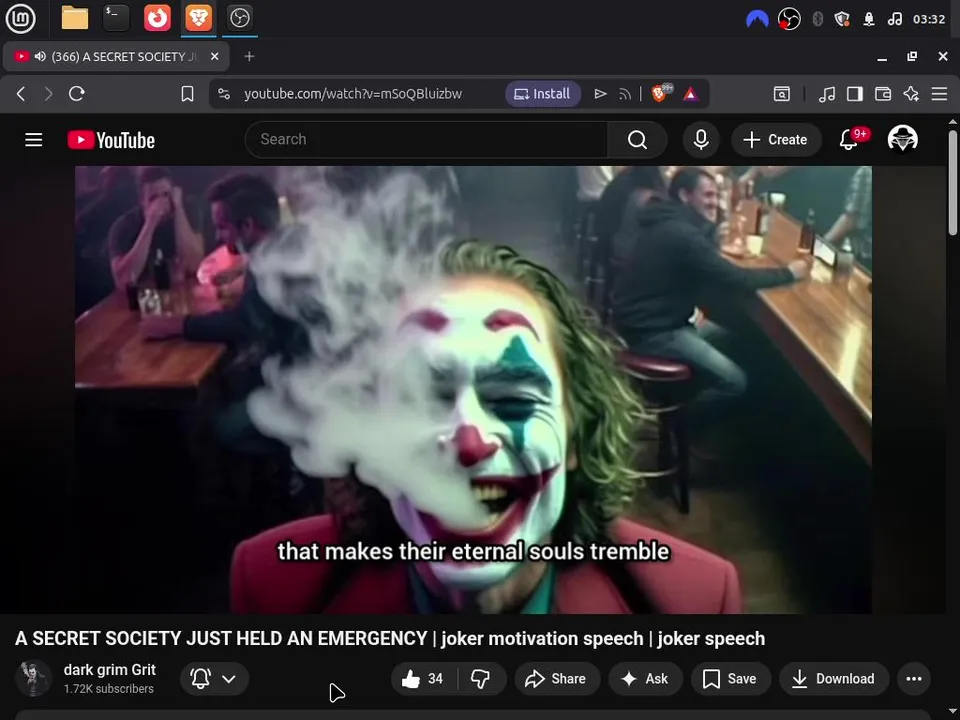Toggle the browser sidebar panel

(x=855, y=94)
